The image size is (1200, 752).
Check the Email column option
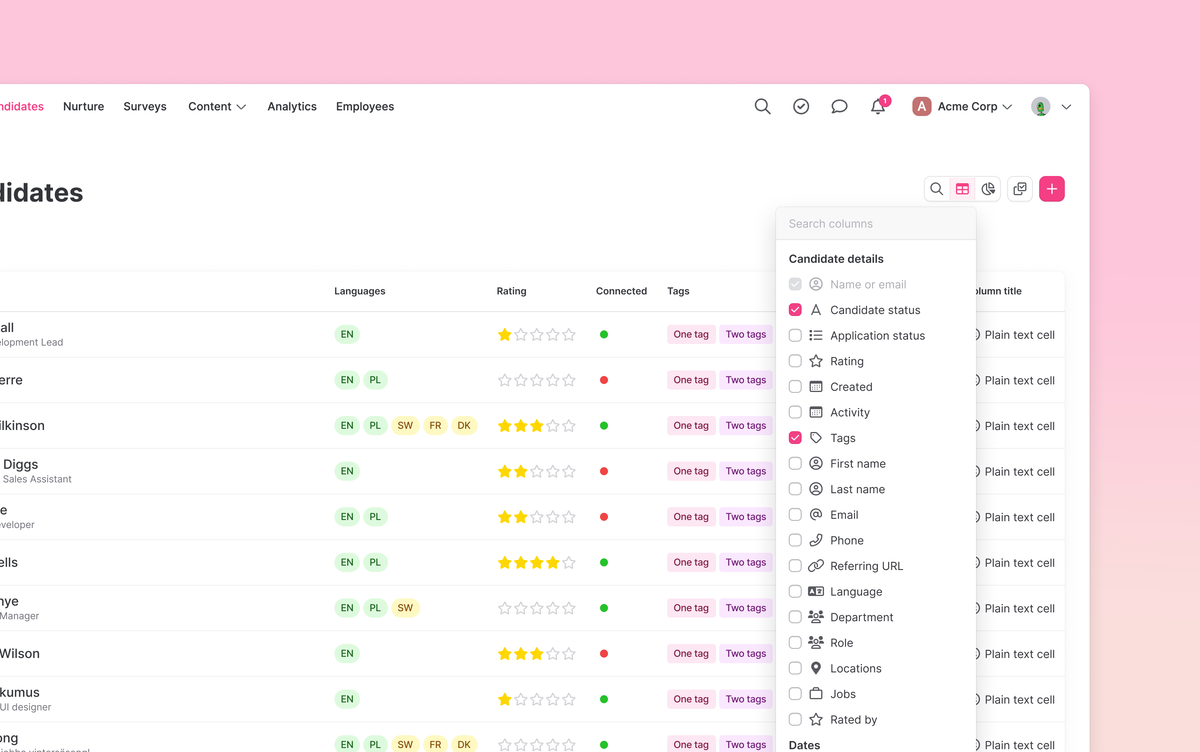pos(795,514)
